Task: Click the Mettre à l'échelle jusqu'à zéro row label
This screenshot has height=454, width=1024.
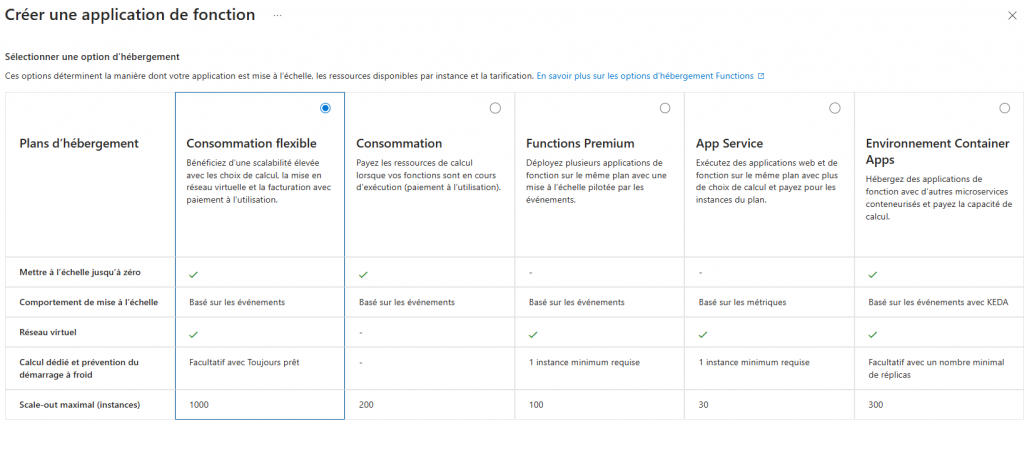Action: (x=80, y=272)
